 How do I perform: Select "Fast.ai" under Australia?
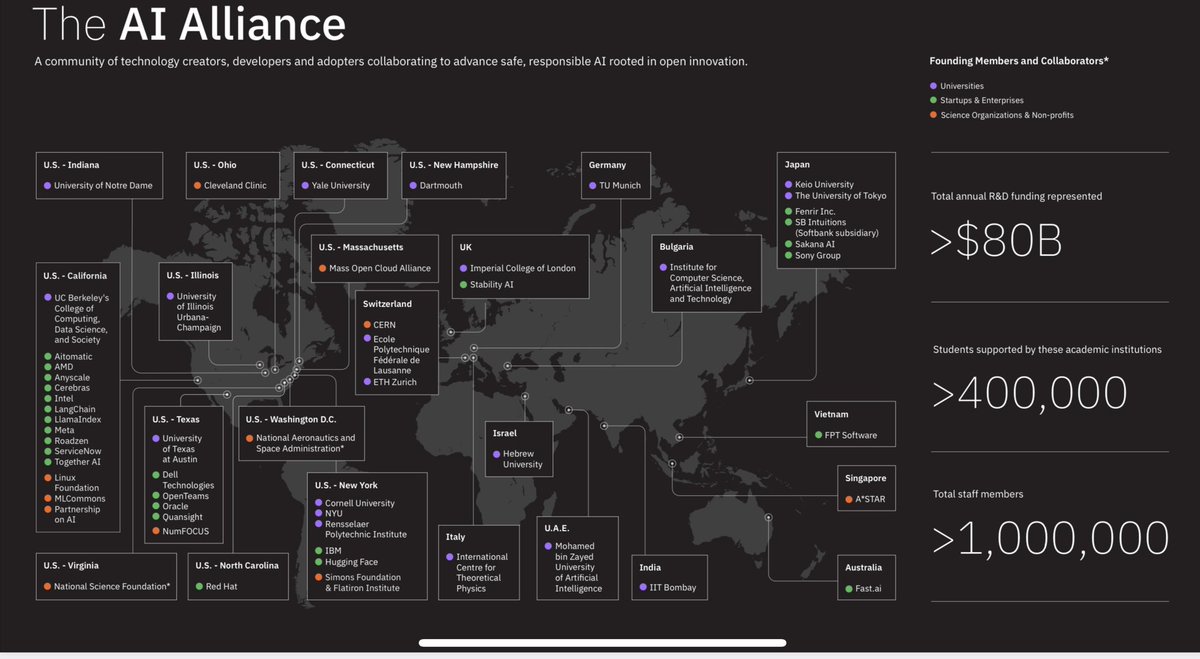click(x=867, y=589)
